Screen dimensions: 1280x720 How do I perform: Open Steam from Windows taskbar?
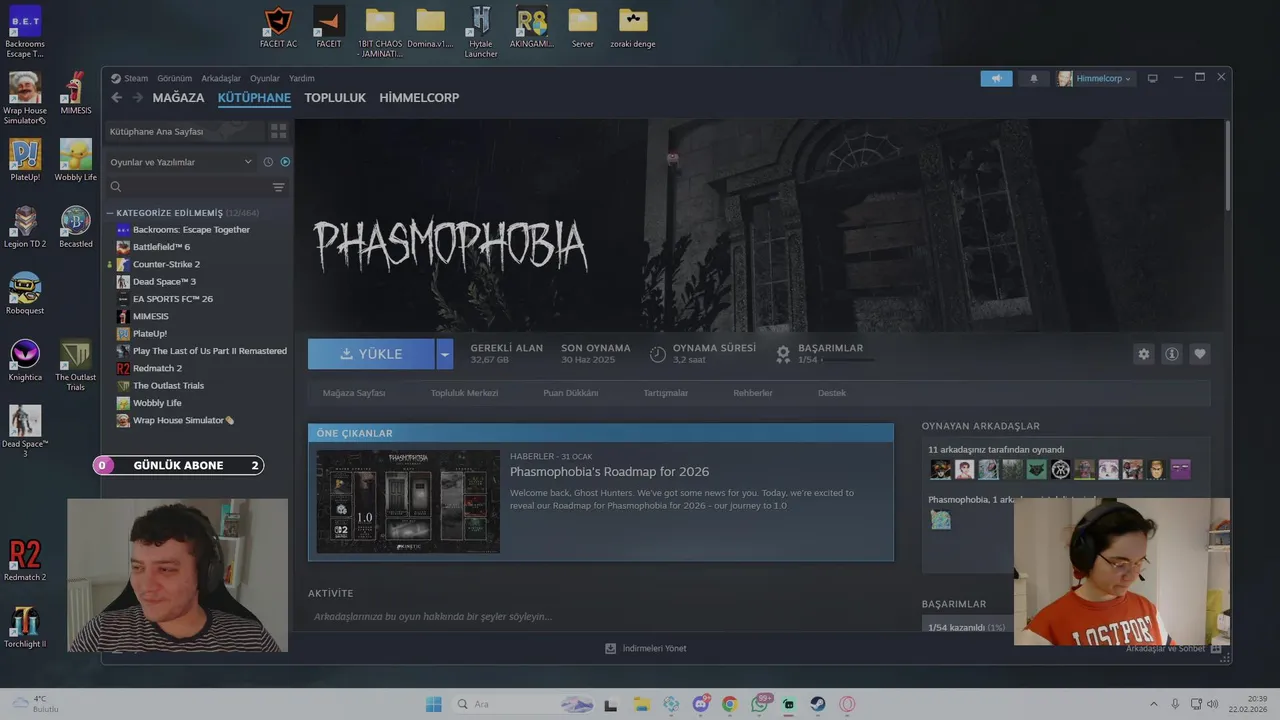coord(818,704)
